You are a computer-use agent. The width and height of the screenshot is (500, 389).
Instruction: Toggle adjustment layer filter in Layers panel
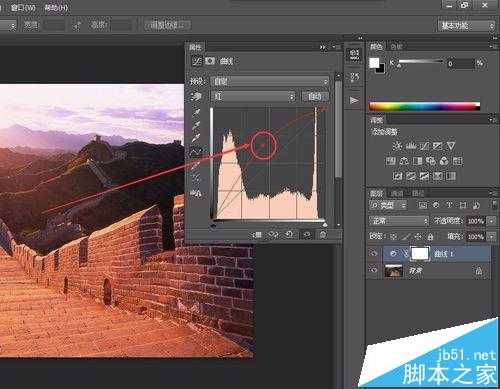pyautogui.click(x=436, y=205)
